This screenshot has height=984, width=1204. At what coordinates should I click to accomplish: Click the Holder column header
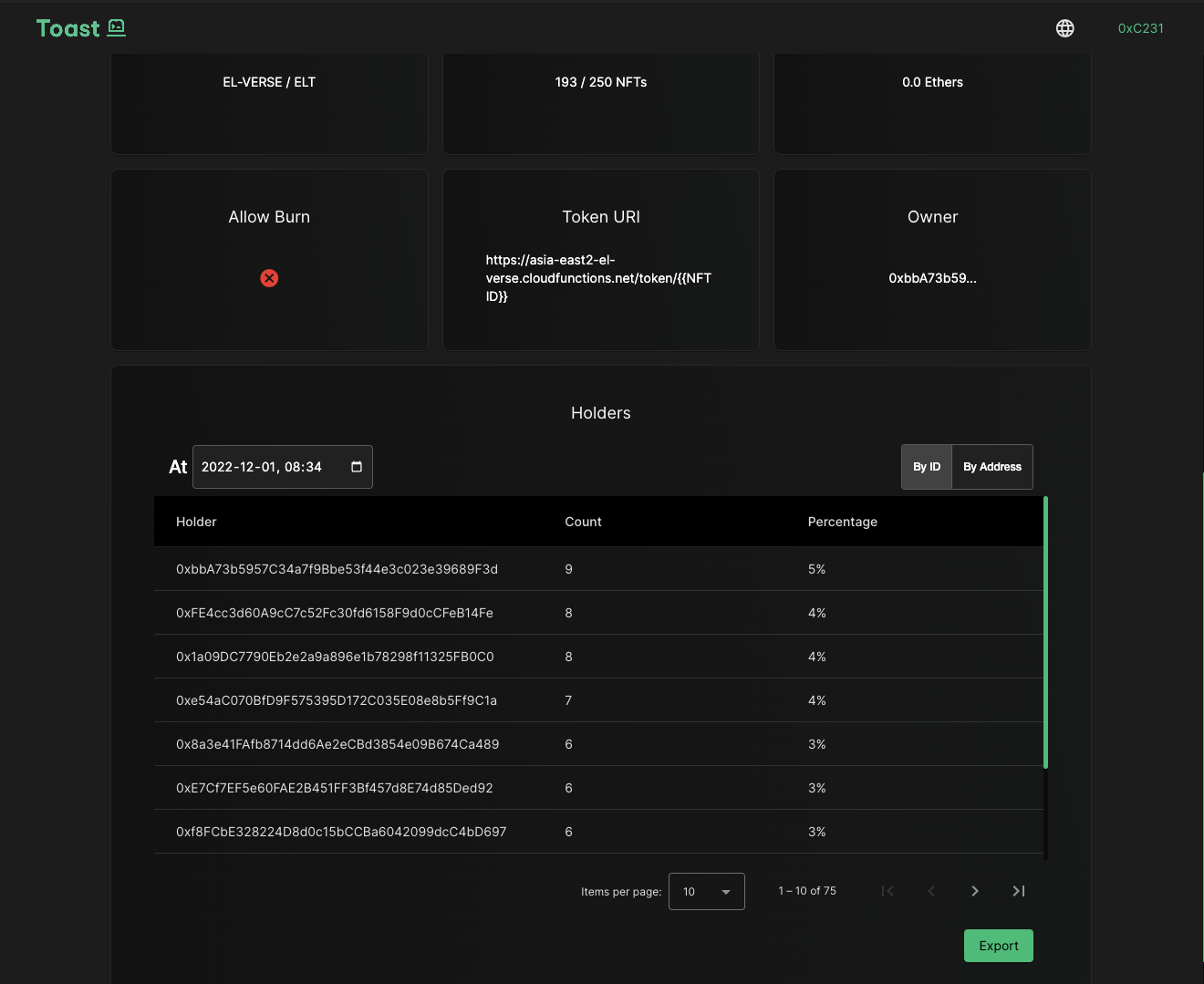tap(196, 522)
